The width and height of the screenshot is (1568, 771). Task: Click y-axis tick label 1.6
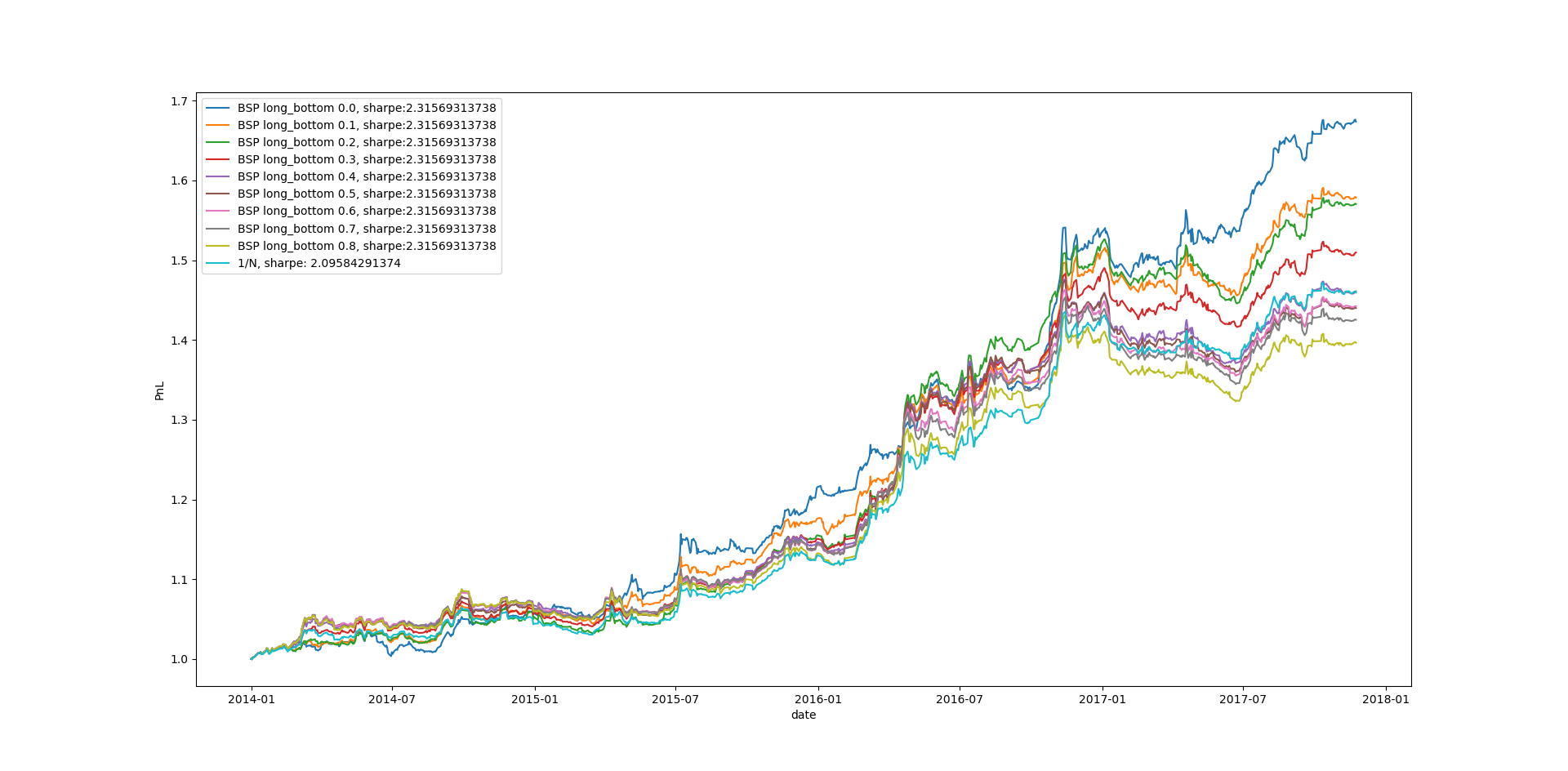tap(179, 180)
